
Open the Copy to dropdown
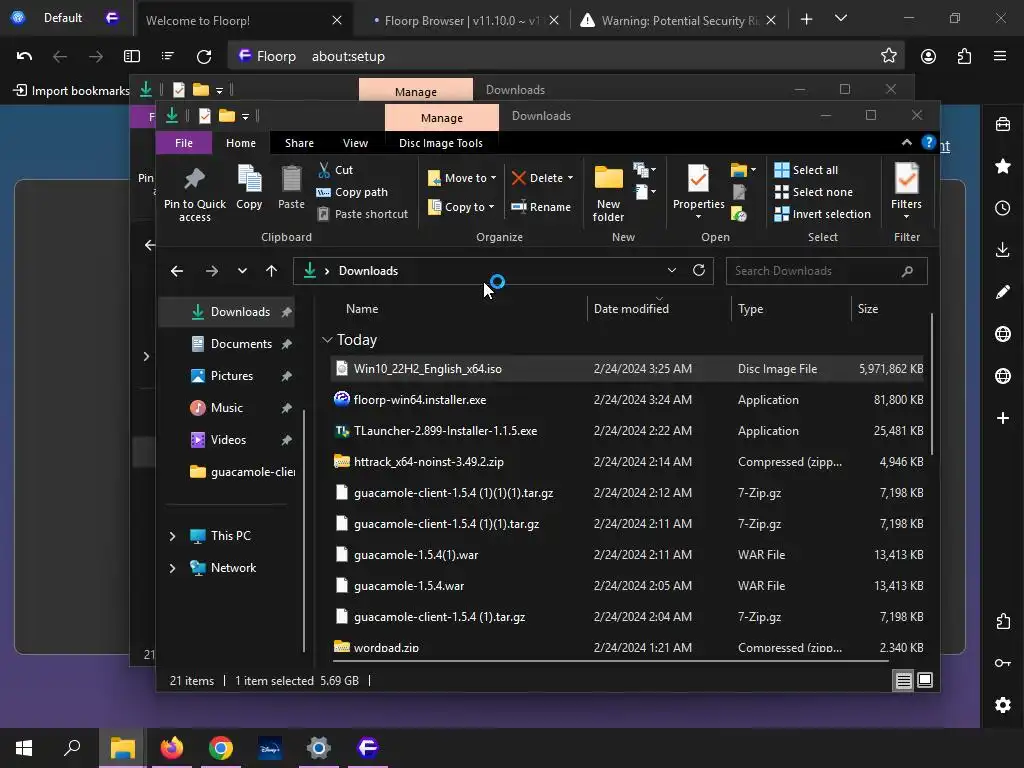pos(461,207)
